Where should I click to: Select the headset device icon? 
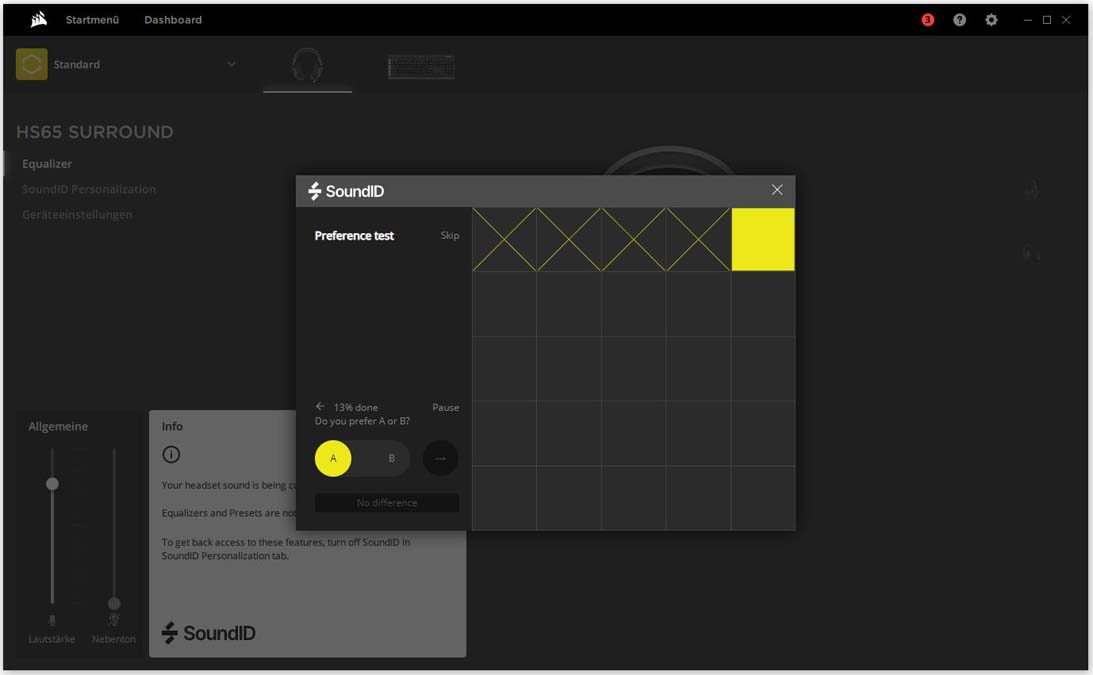coord(307,66)
